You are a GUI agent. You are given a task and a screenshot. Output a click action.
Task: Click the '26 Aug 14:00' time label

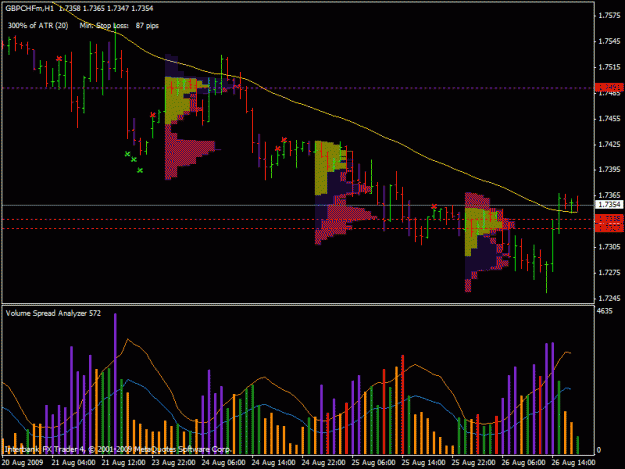(574, 463)
